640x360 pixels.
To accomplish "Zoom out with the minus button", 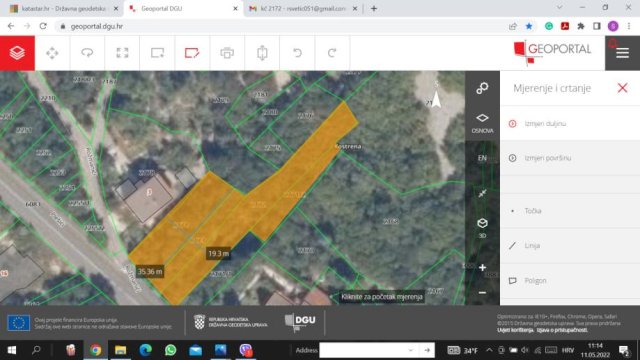I will pyautogui.click(x=482, y=293).
